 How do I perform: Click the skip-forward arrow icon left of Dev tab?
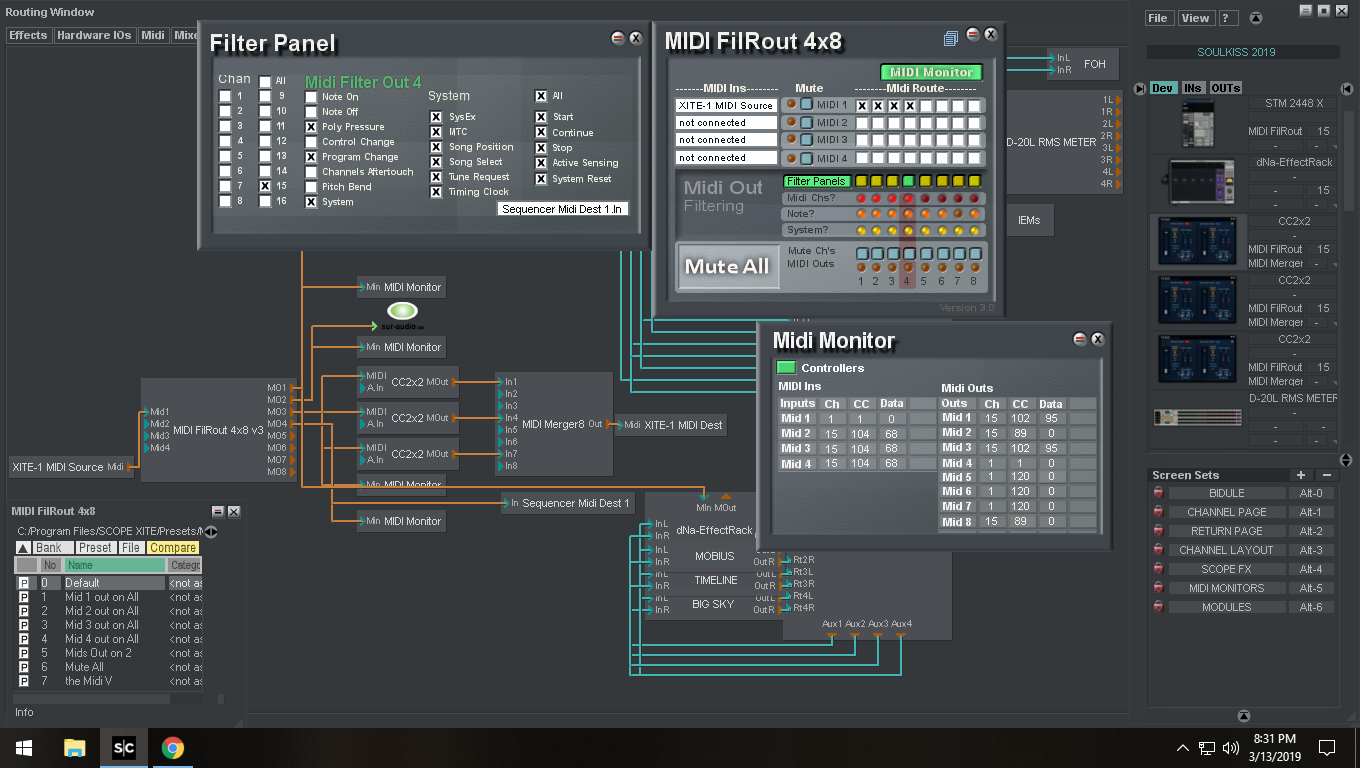coord(1140,88)
